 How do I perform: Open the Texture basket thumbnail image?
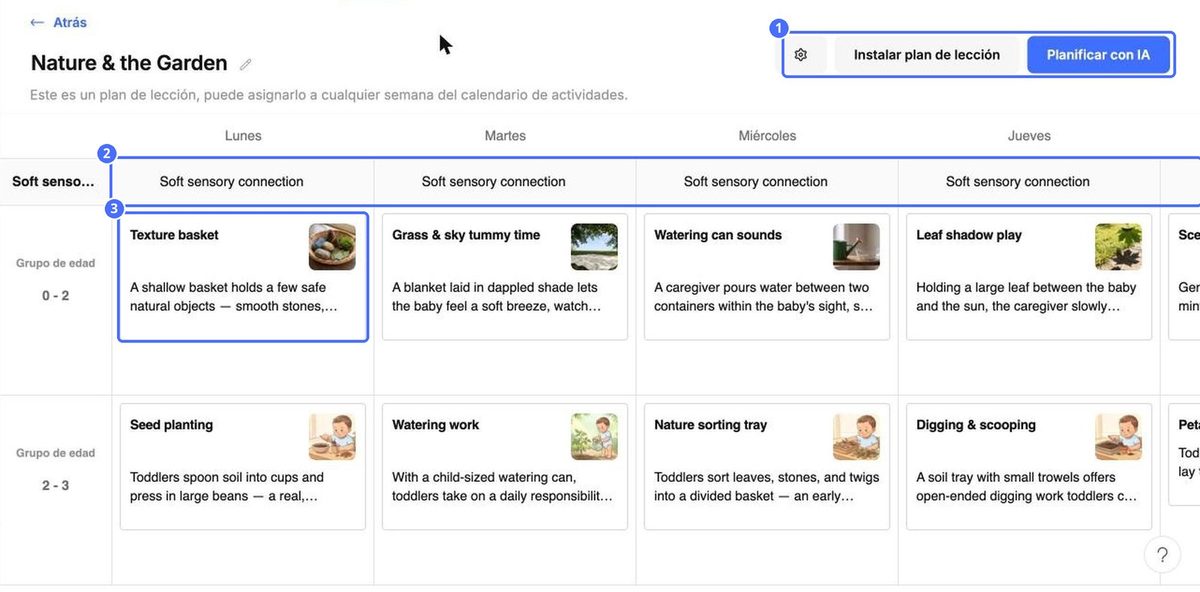(332, 246)
